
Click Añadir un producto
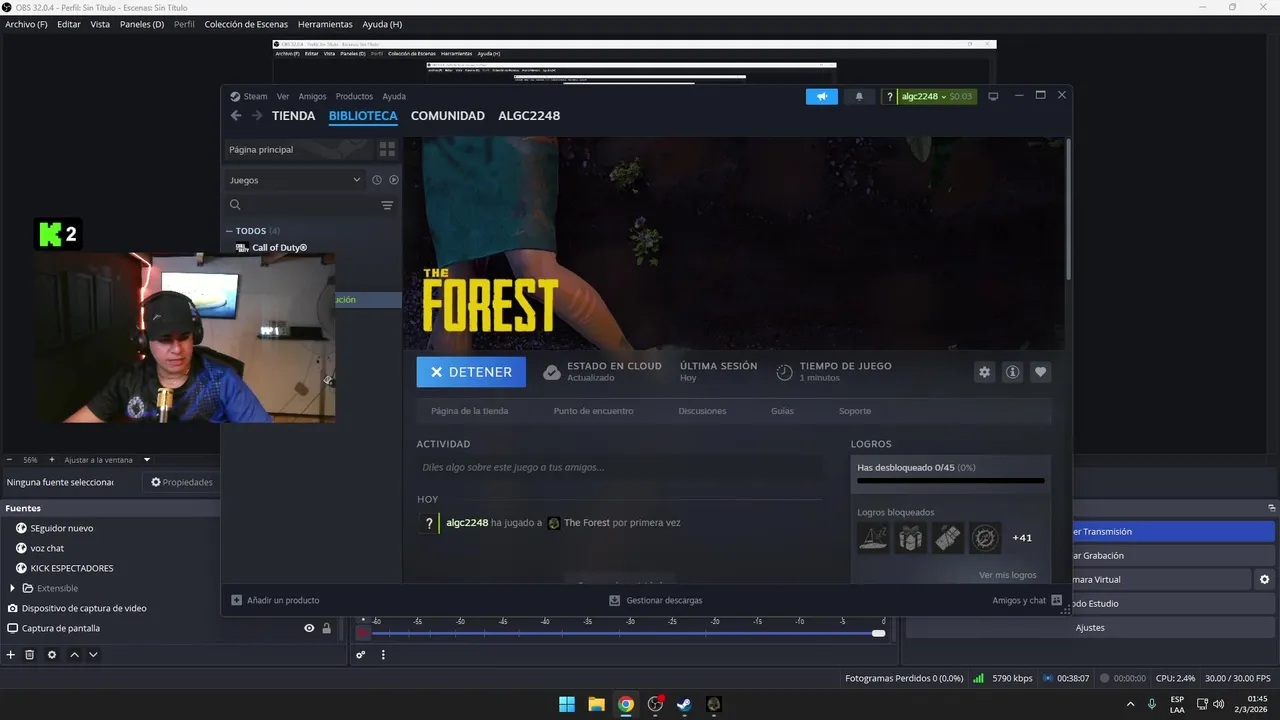(275, 600)
